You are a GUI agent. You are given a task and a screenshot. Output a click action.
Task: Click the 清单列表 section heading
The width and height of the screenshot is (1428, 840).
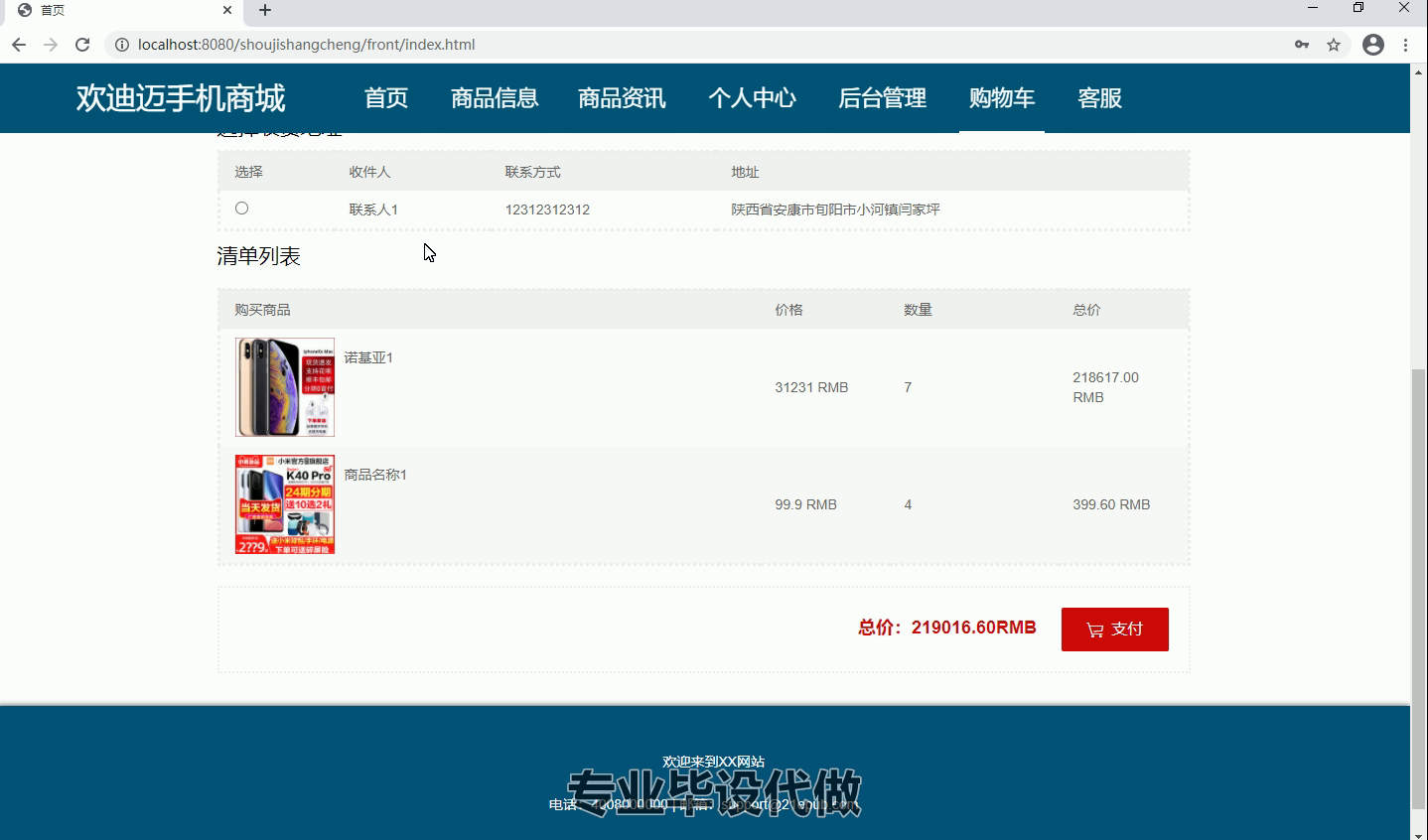coord(258,256)
